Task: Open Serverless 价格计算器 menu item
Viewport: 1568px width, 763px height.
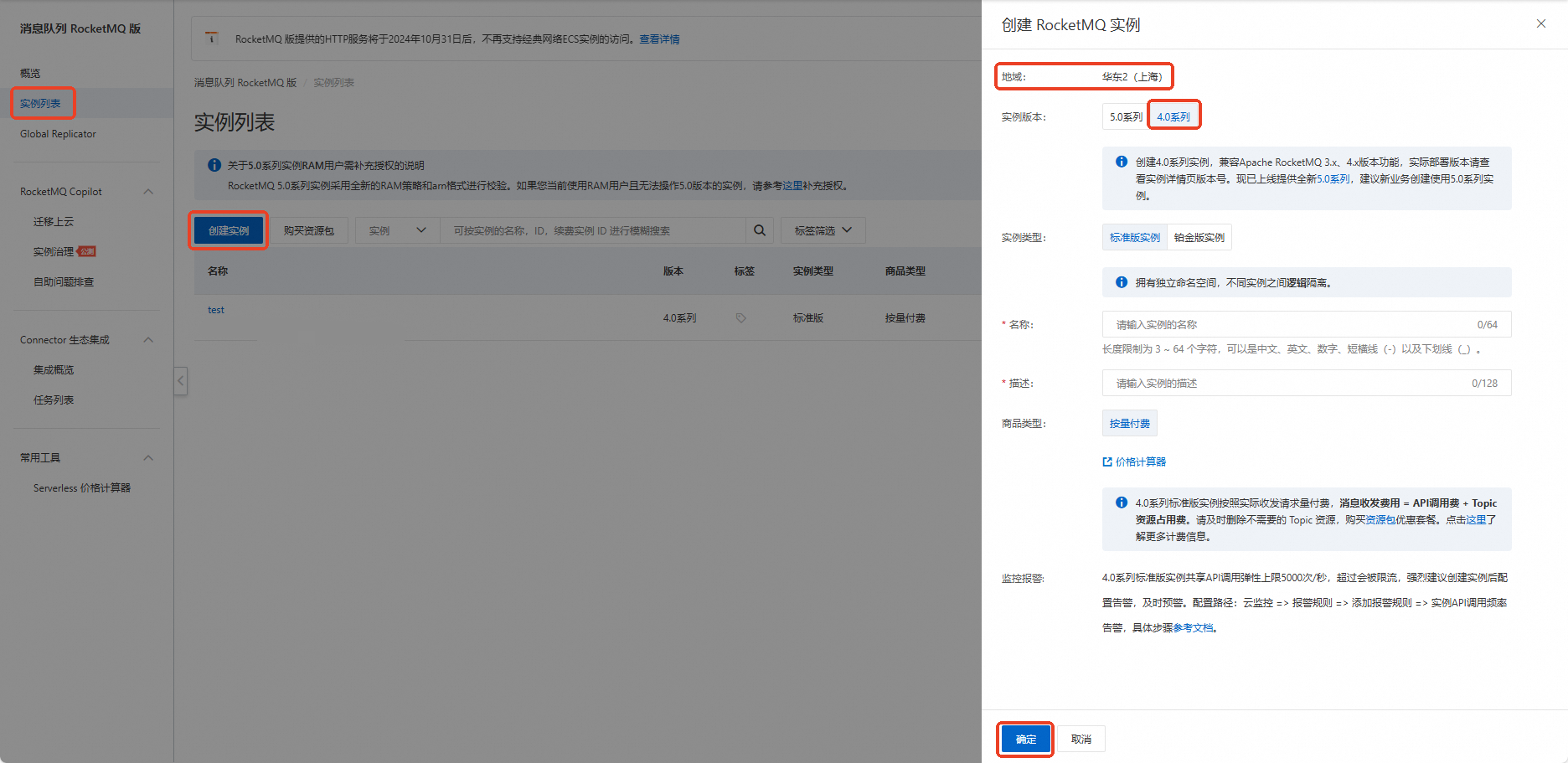Action: 82,487
